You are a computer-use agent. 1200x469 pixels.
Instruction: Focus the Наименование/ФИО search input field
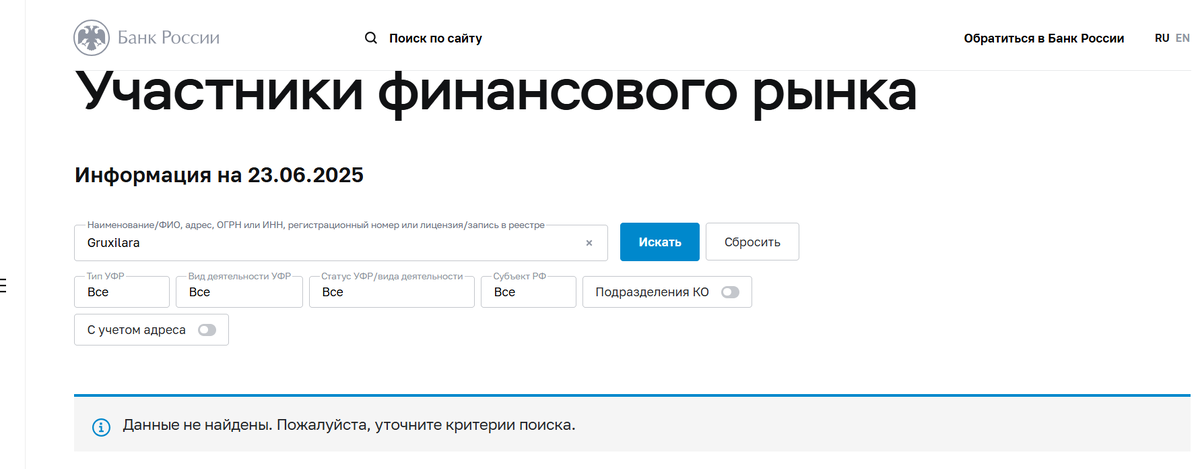pyautogui.click(x=341, y=243)
